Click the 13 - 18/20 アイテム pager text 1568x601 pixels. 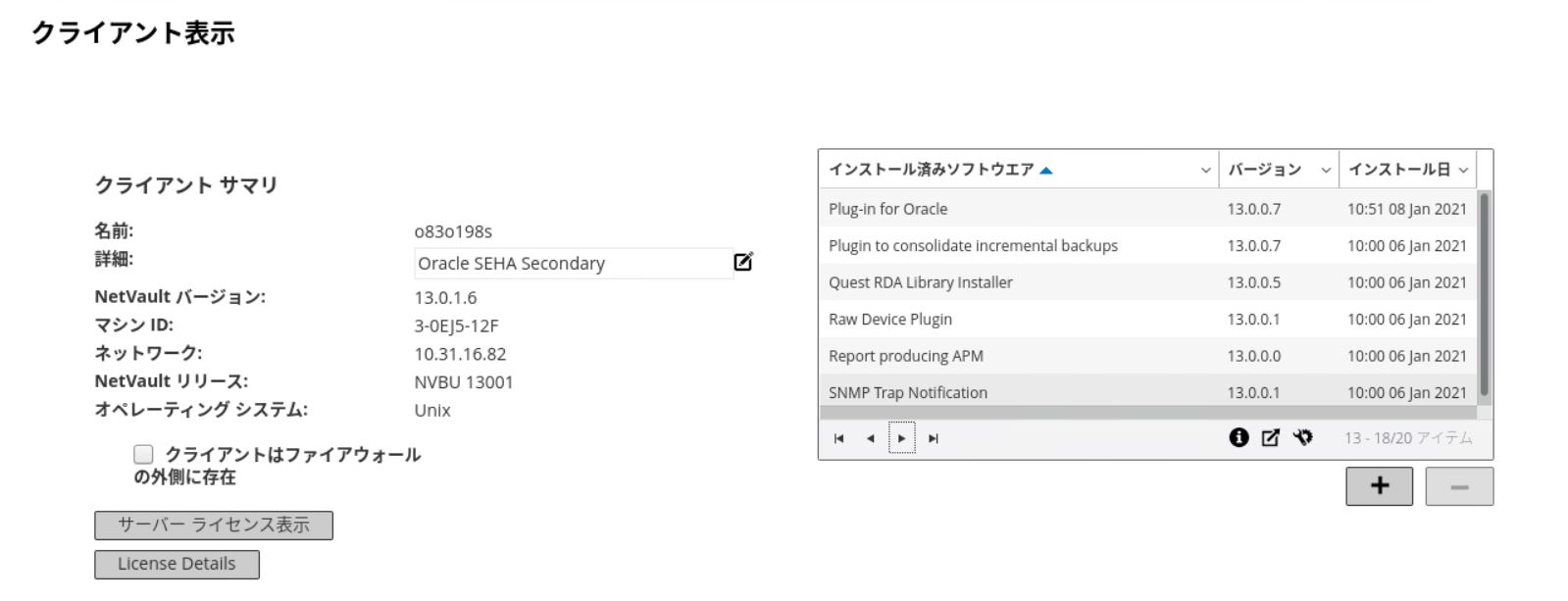1408,438
